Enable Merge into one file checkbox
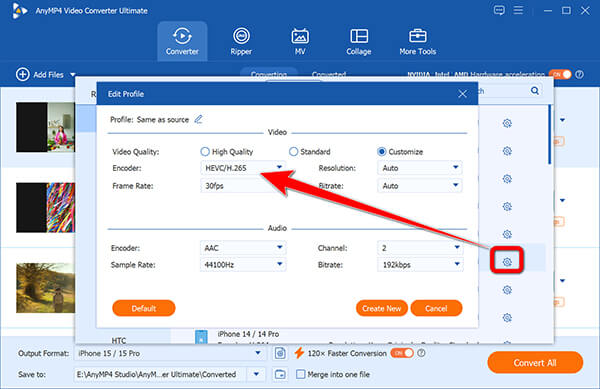The width and height of the screenshot is (600, 389). click(301, 374)
